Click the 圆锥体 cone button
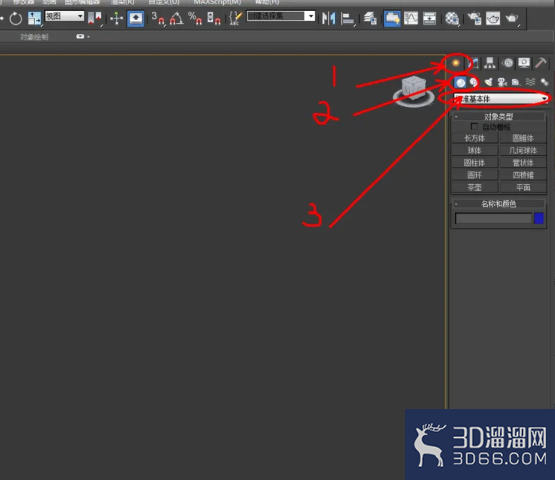This screenshot has height=480, width=555. point(523,138)
